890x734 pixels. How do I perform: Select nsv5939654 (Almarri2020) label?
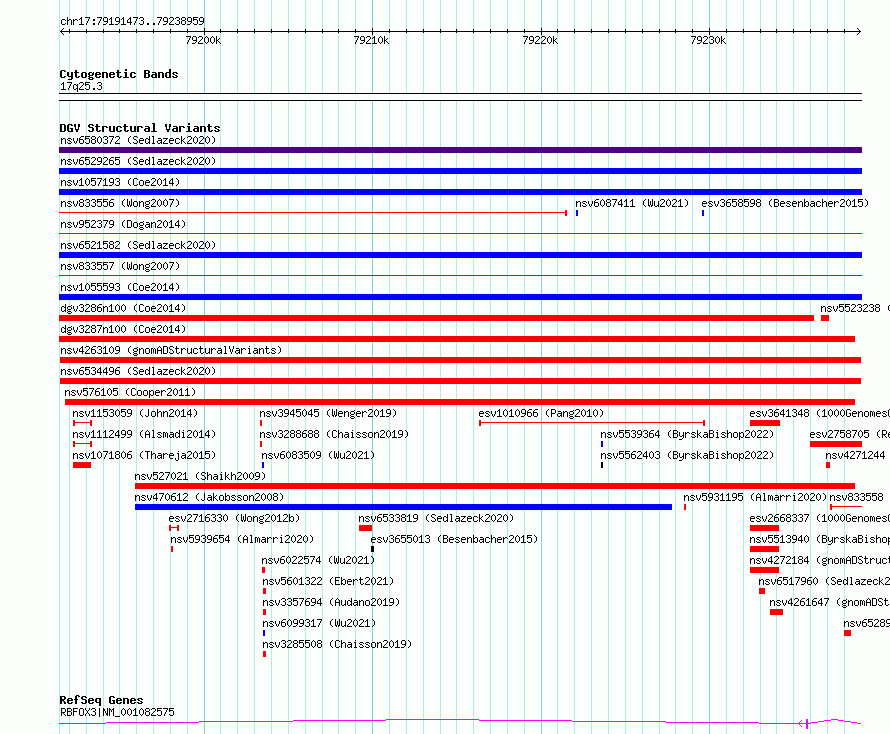[242, 539]
